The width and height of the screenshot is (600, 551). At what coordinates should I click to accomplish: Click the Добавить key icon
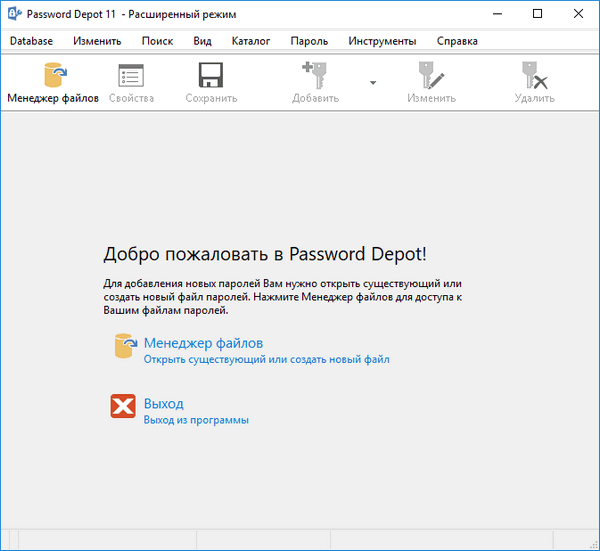click(315, 76)
